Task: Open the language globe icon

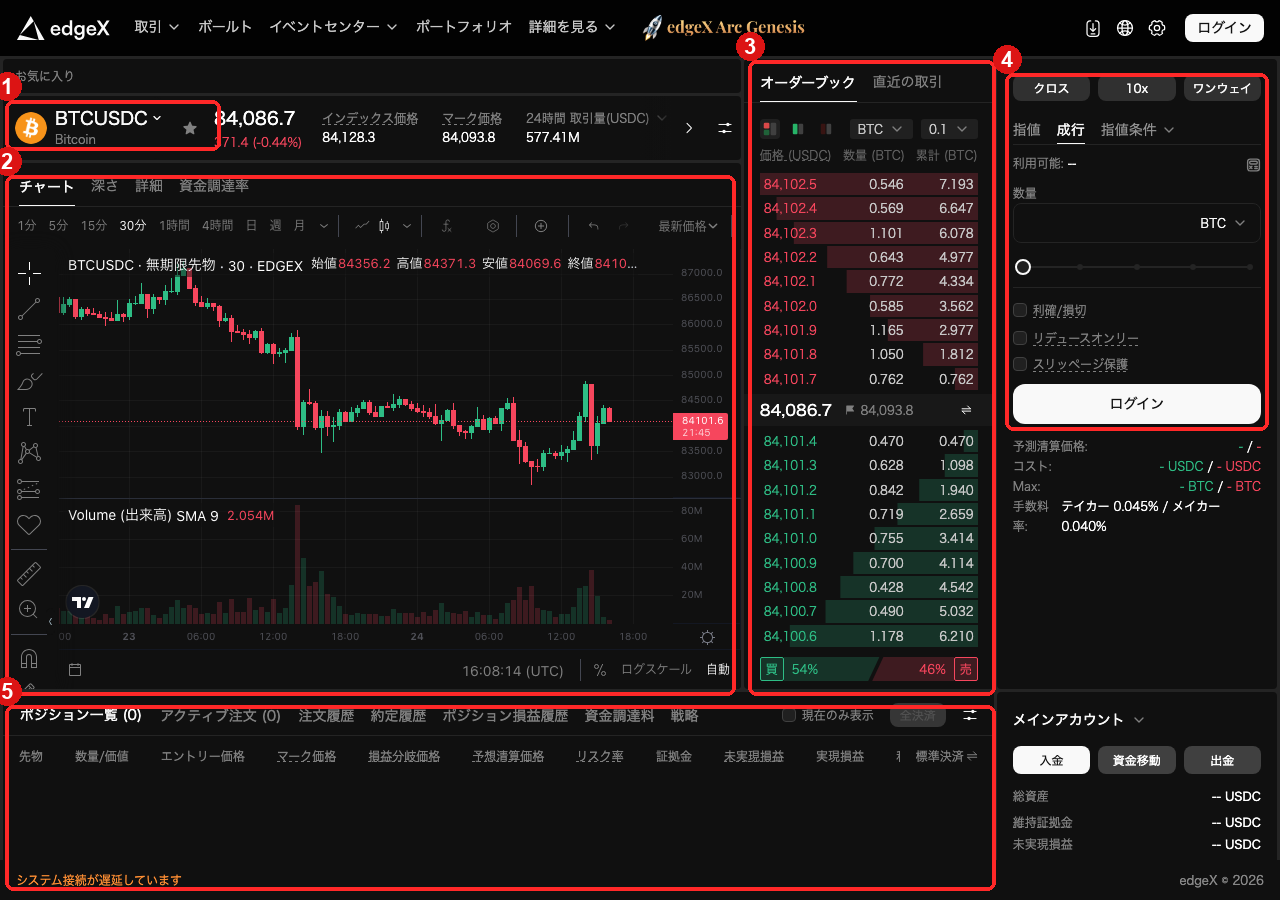Action: pyautogui.click(x=1125, y=28)
